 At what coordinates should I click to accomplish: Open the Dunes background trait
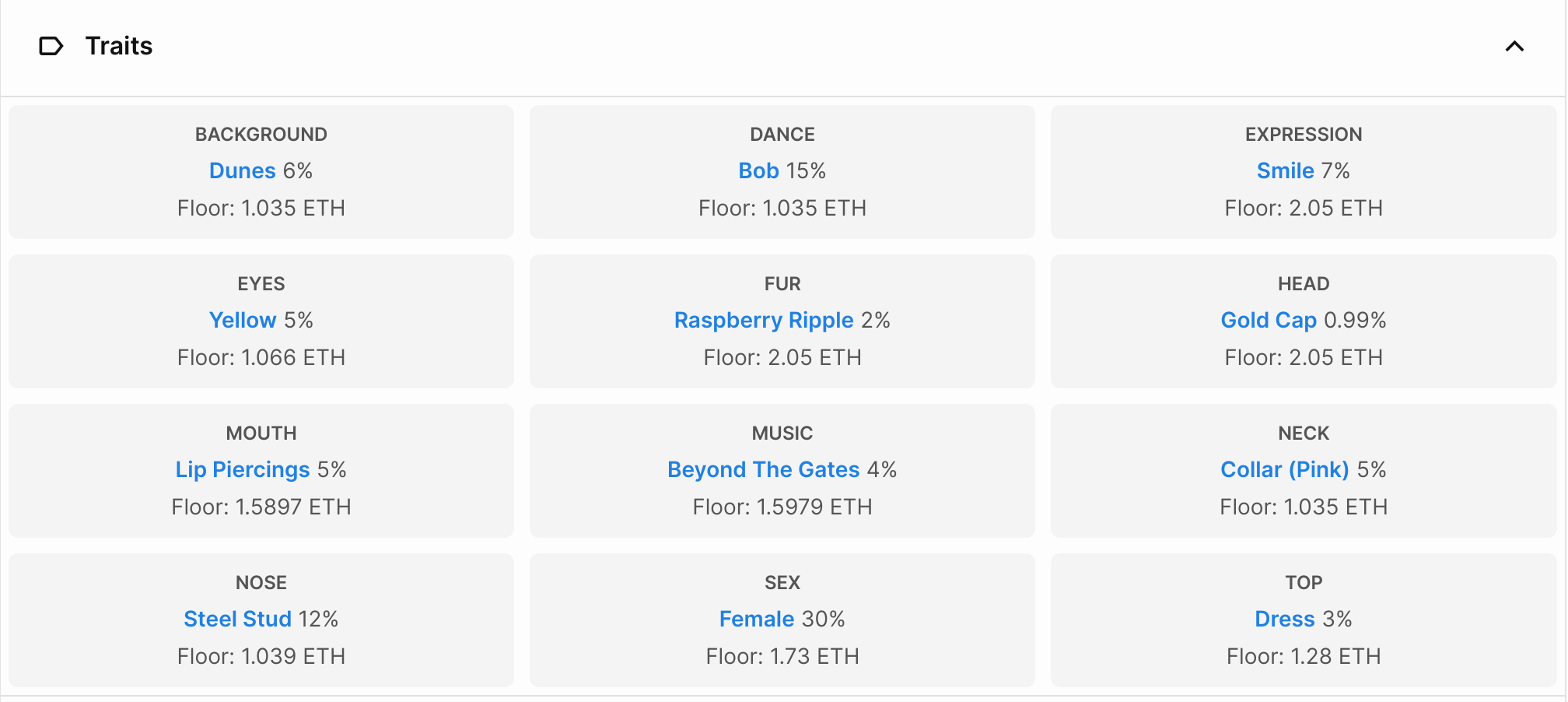pyautogui.click(x=242, y=170)
